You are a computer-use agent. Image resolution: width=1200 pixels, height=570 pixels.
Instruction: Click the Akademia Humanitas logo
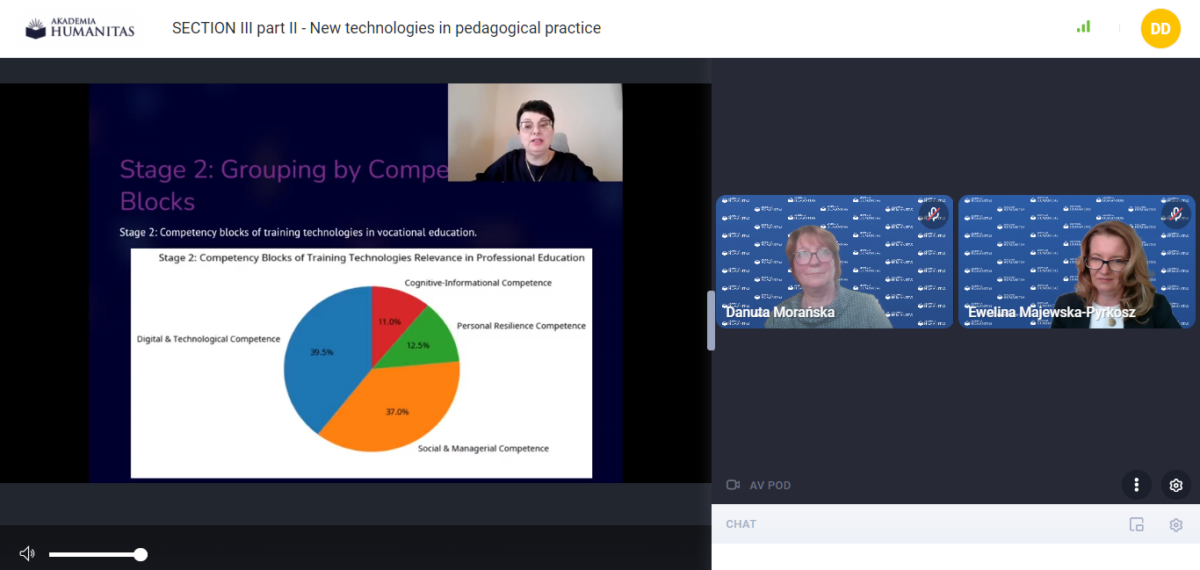[80, 28]
